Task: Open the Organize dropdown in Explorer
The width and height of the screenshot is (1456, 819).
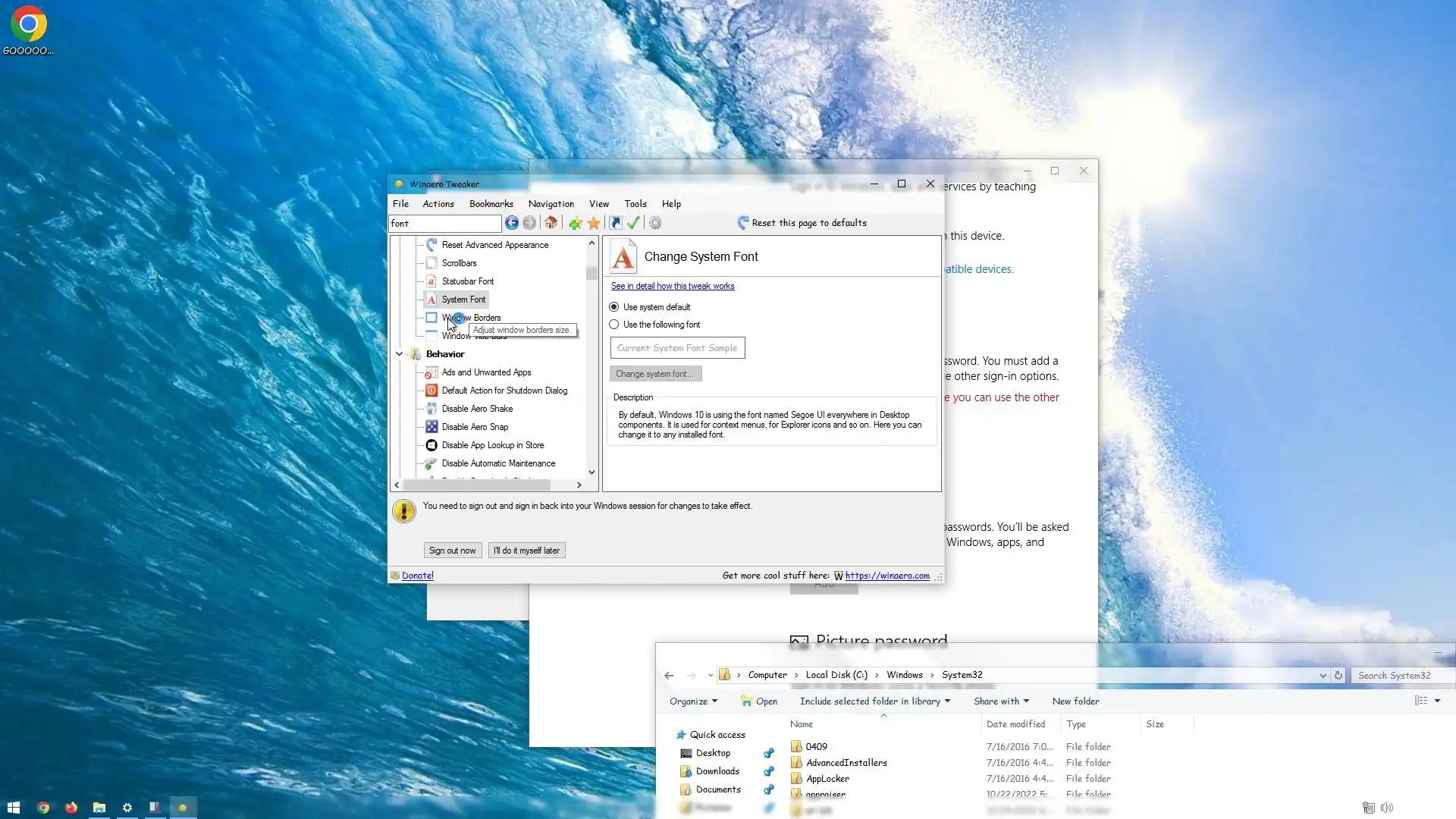Action: click(x=693, y=701)
